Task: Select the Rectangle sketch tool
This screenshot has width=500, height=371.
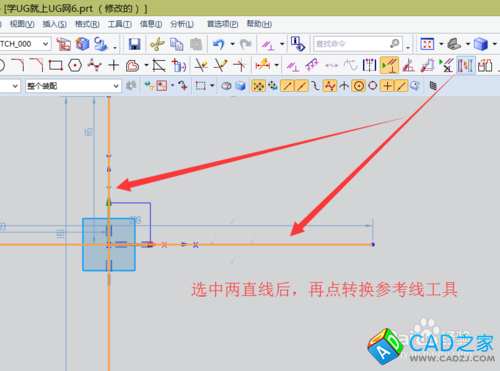Action: coord(56,65)
